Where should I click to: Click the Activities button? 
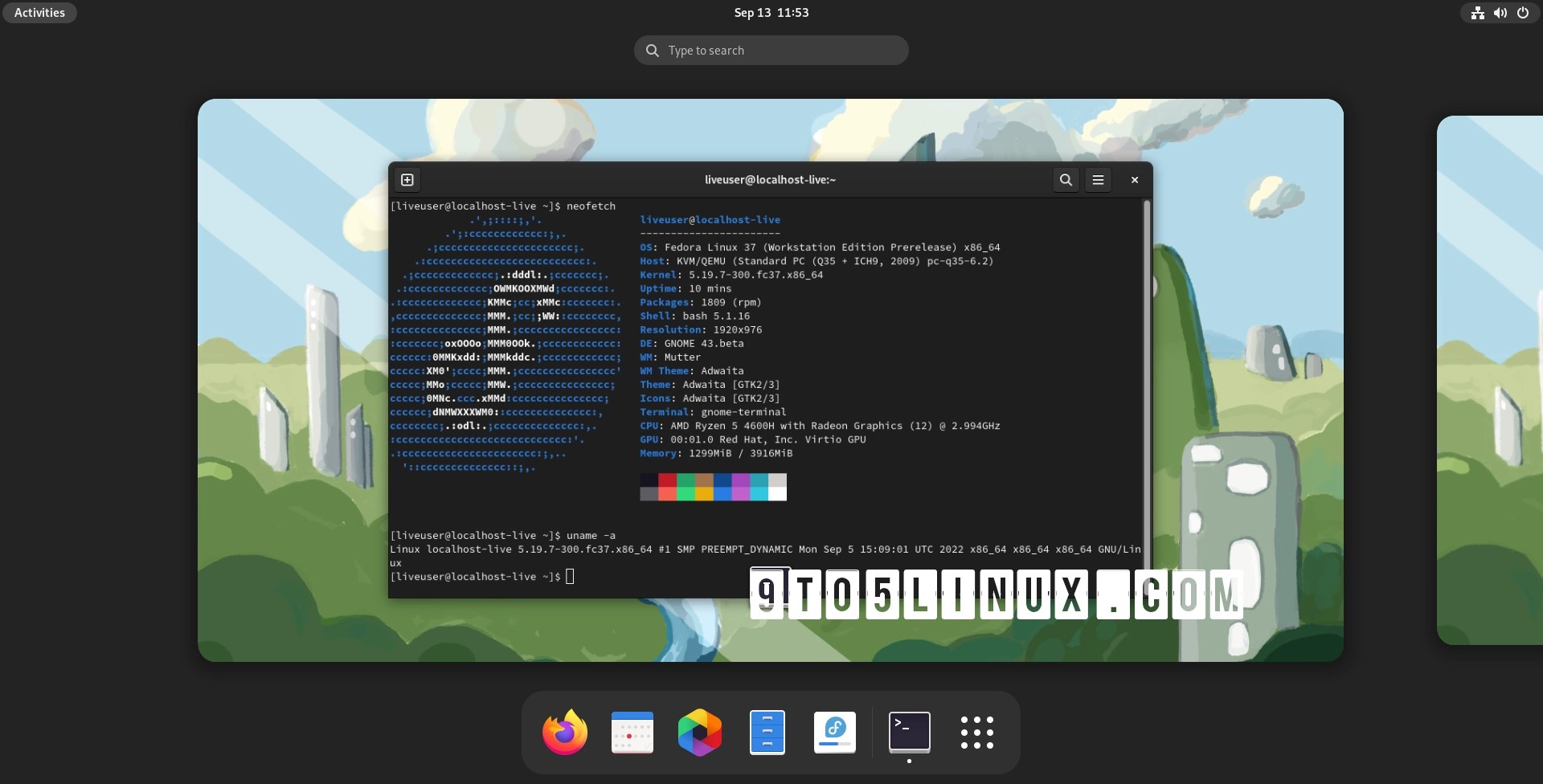coord(39,12)
